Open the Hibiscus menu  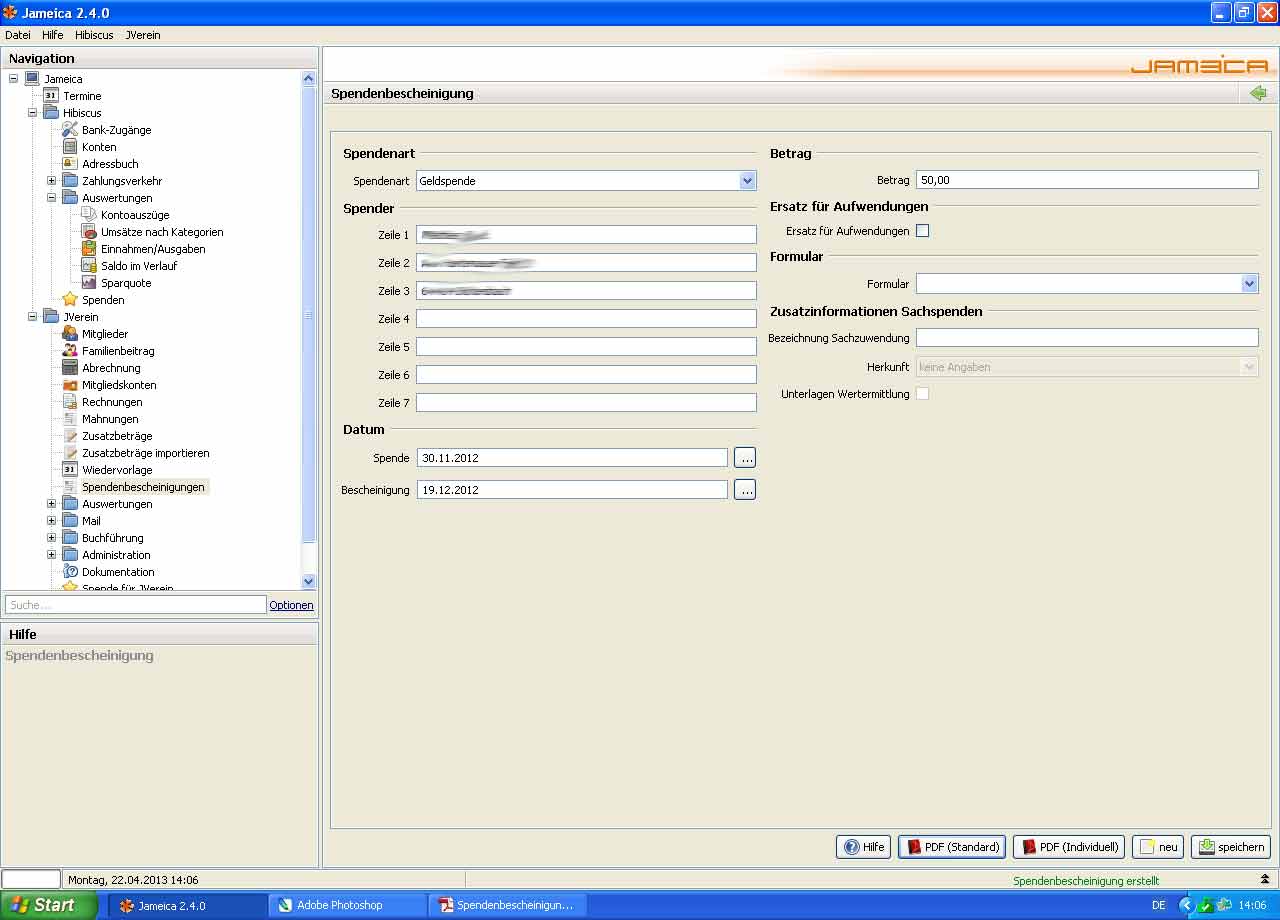94,35
